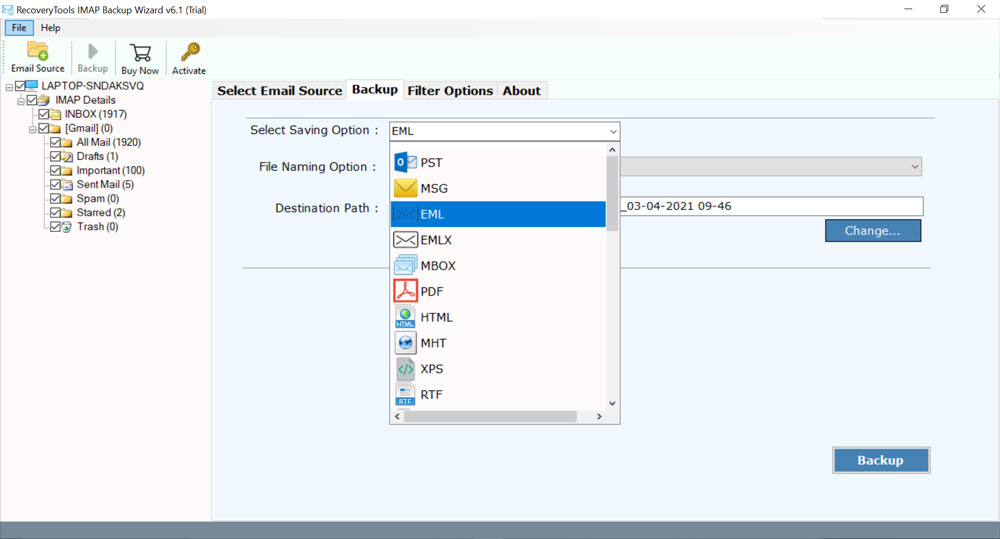The image size is (1000, 539).
Task: Select the RTF document icon
Action: tap(405, 394)
